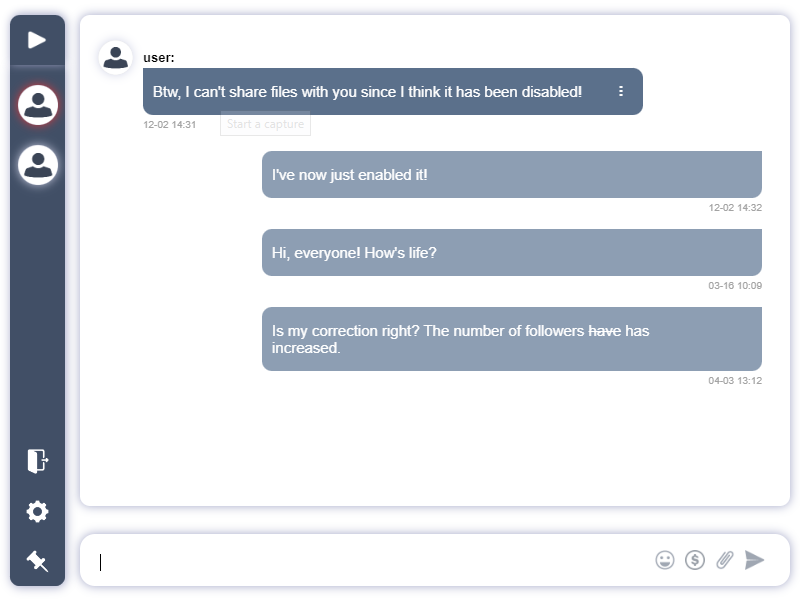Select the first contact avatar with red ring
Screen dimensions: 800x600
(38, 104)
